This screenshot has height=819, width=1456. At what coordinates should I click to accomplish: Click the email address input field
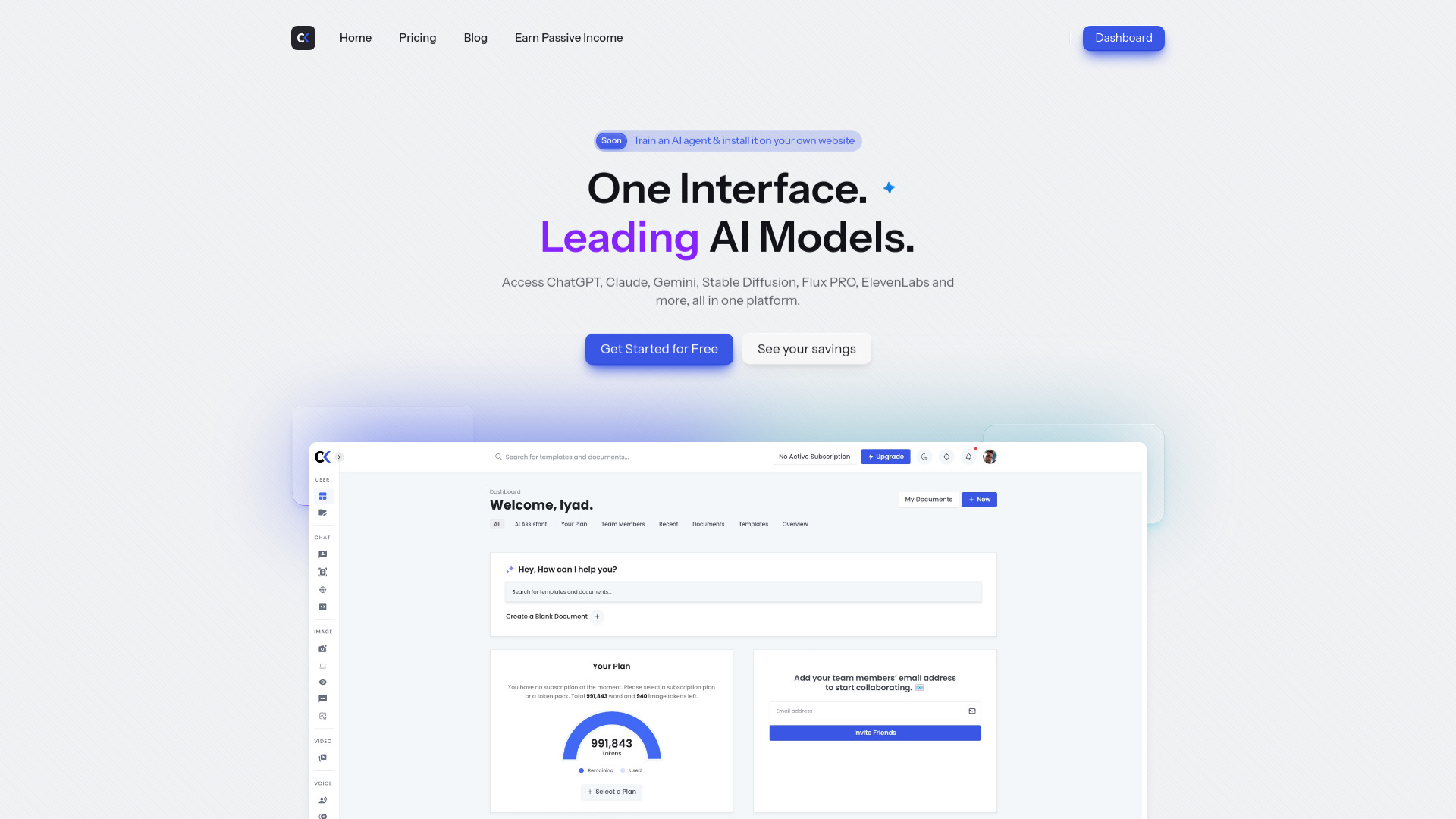[x=875, y=711]
